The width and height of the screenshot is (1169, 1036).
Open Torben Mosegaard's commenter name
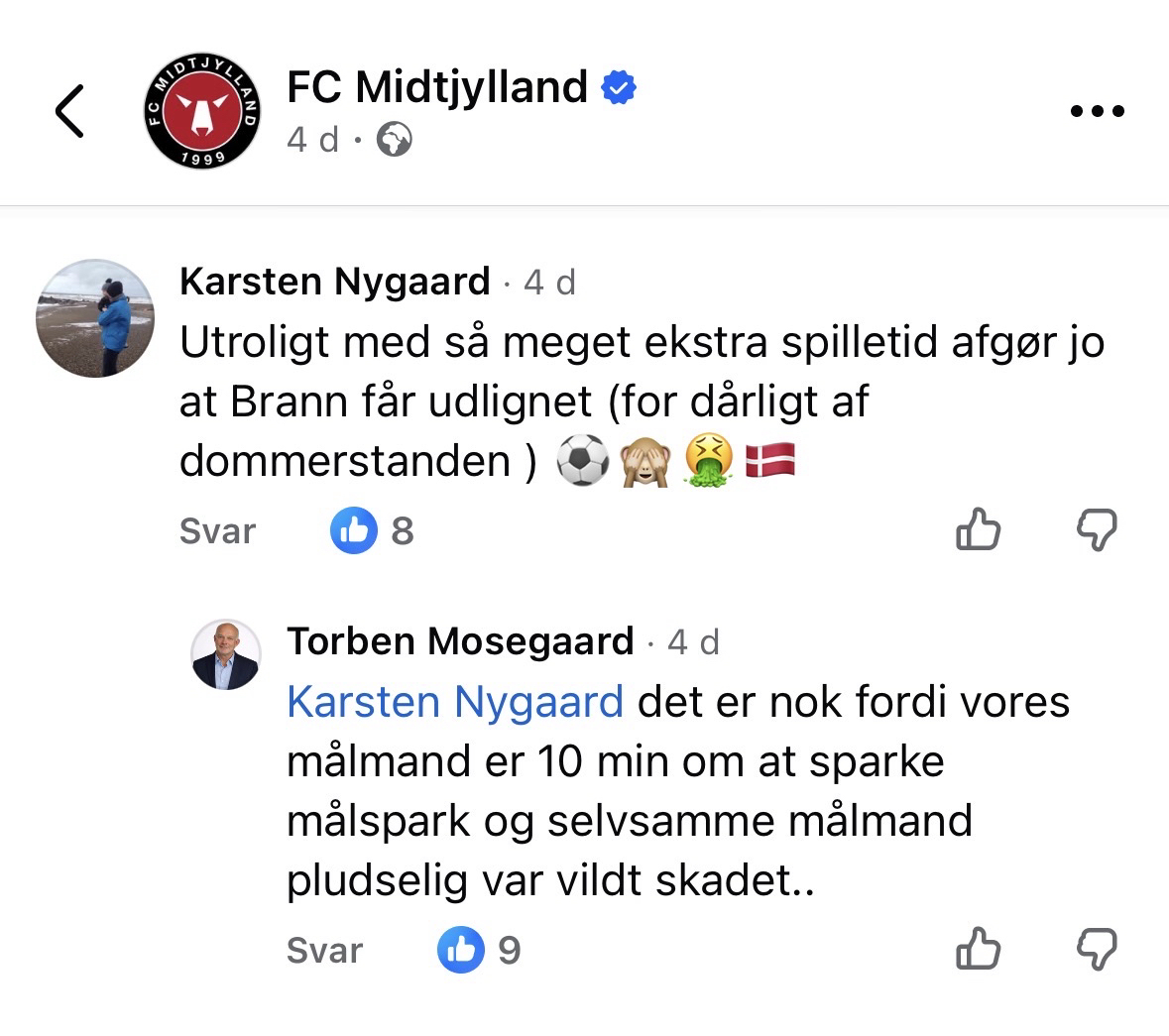tap(460, 641)
